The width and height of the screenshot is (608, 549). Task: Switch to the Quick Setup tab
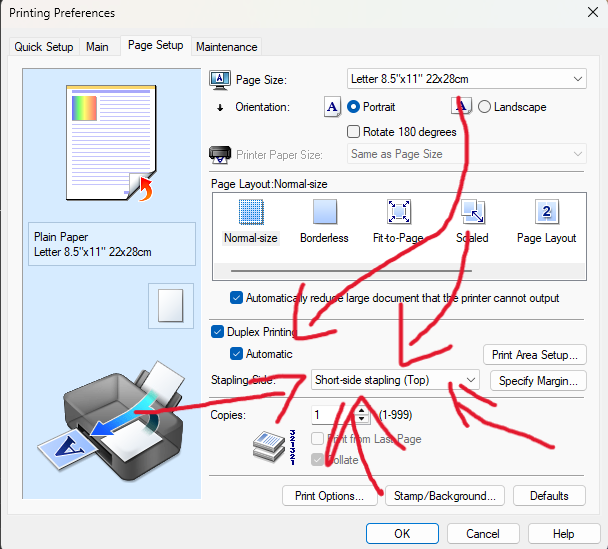44,47
